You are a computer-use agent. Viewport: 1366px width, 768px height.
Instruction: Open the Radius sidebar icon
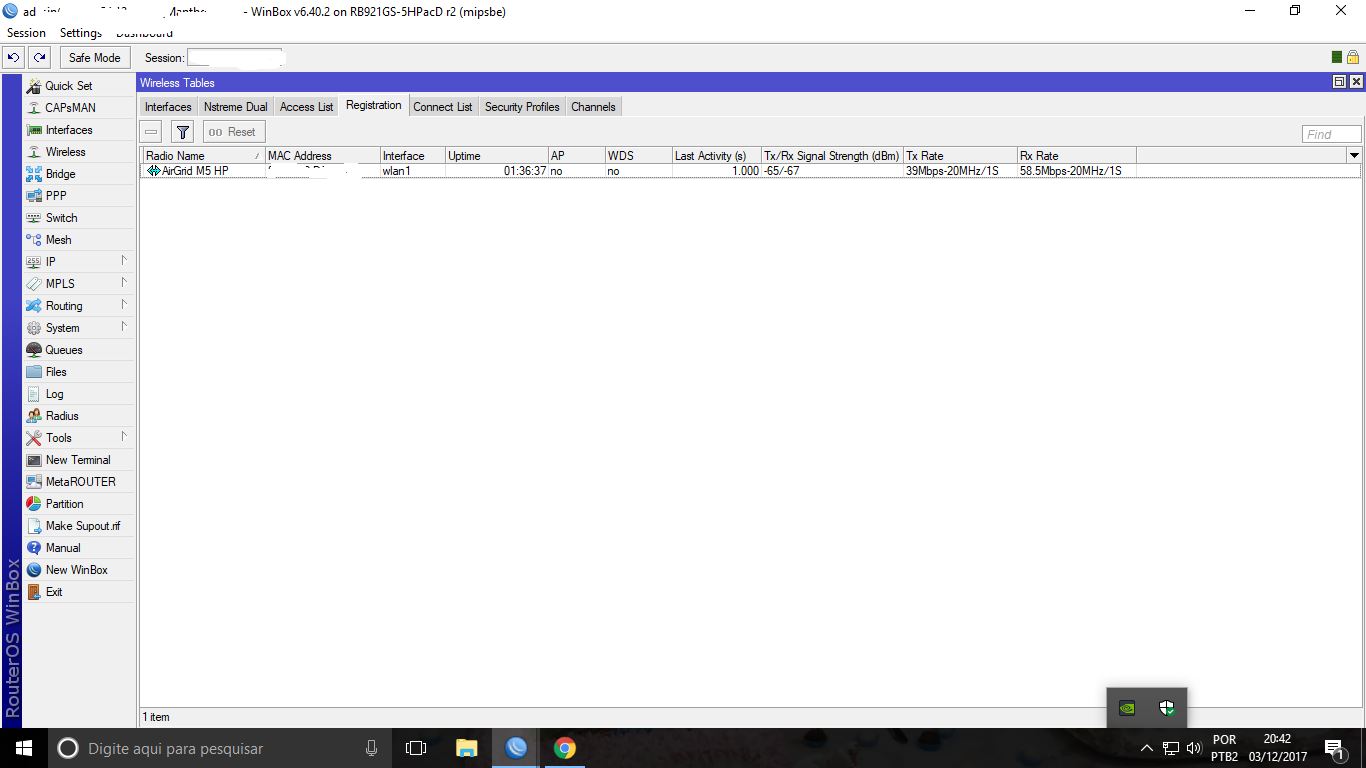coord(34,416)
